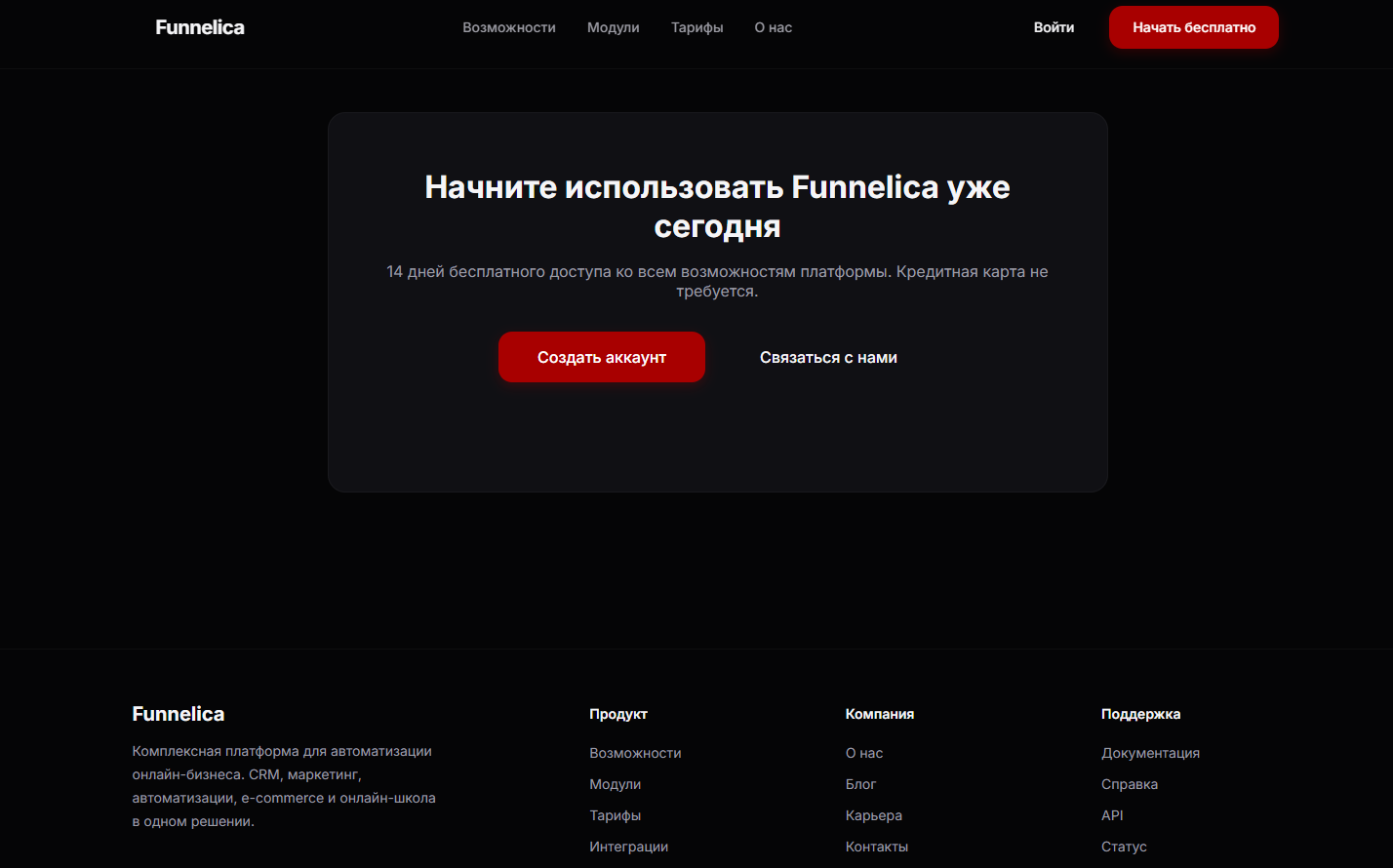Click the Funnelica logo in the footer

pyautogui.click(x=178, y=713)
